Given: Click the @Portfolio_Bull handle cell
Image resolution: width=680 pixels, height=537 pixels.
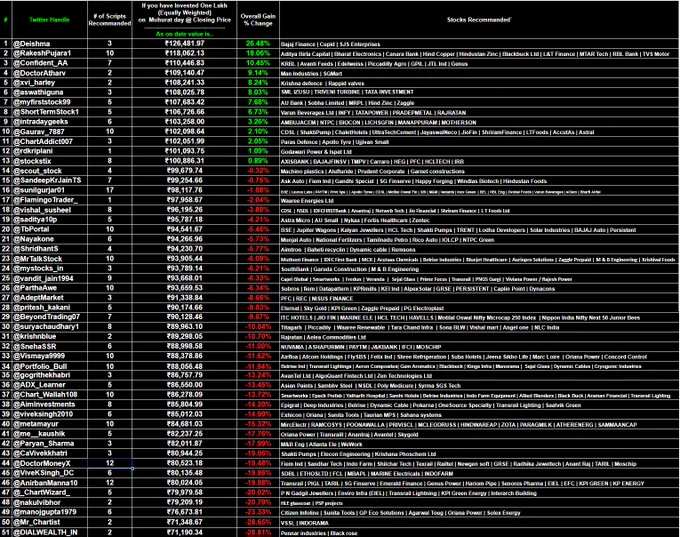Looking at the screenshot, I should pyautogui.click(x=50, y=366).
